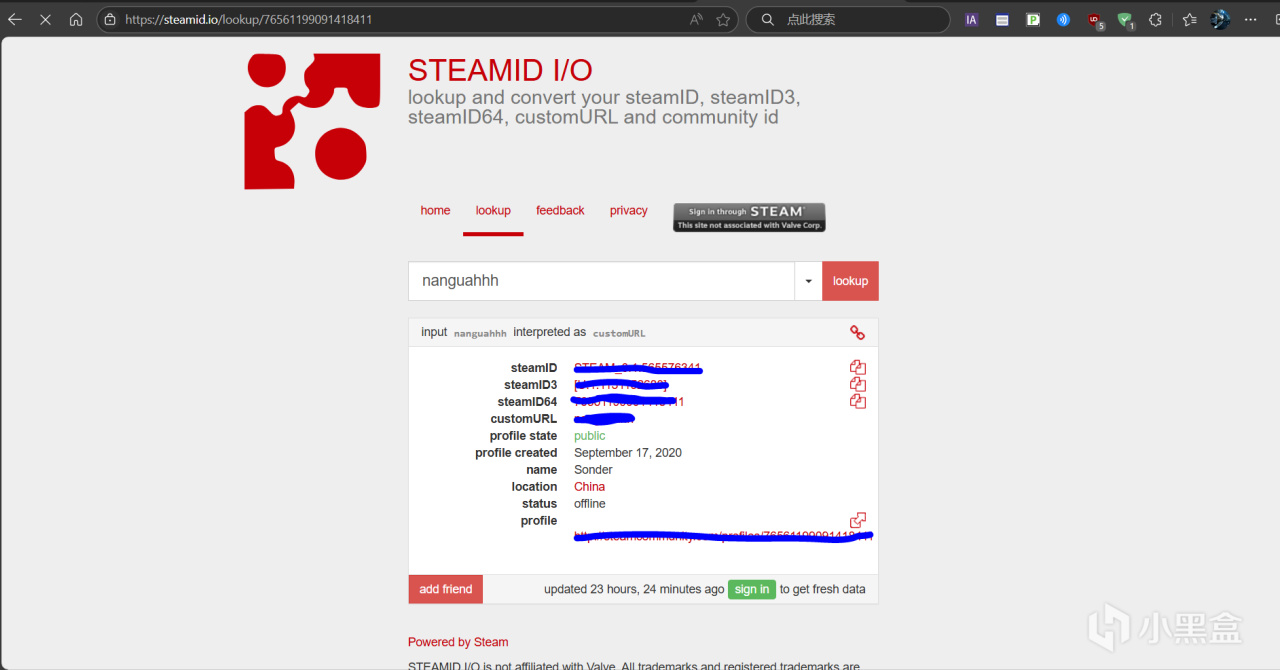Click the green sign in button

click(x=752, y=589)
